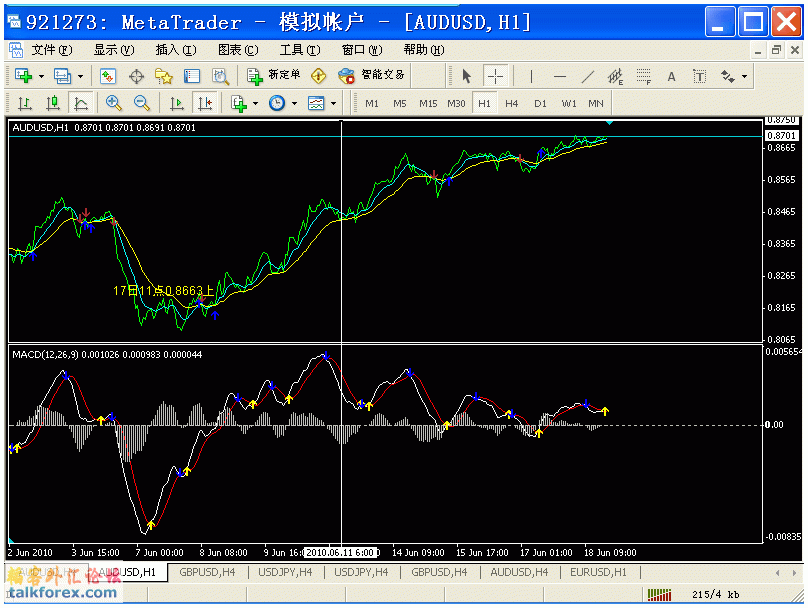Open the 图表 (Charts) menu
This screenshot has width=808, height=608.
pos(237,49)
